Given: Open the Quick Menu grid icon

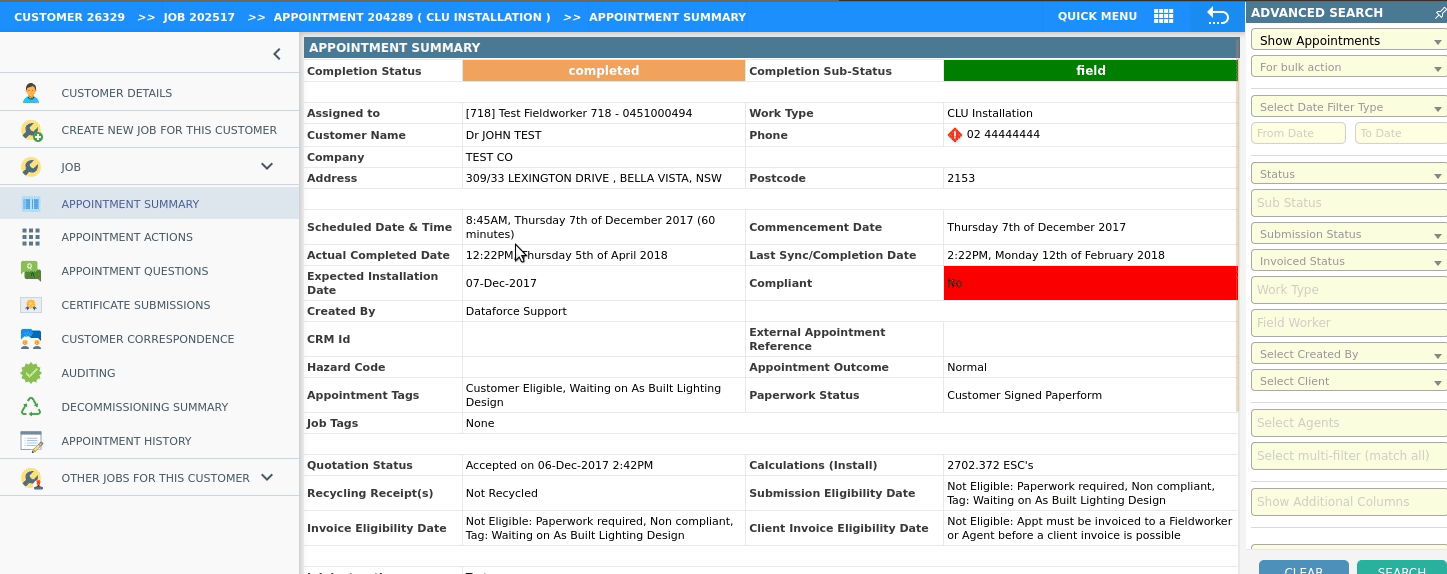Looking at the screenshot, I should point(1163,16).
